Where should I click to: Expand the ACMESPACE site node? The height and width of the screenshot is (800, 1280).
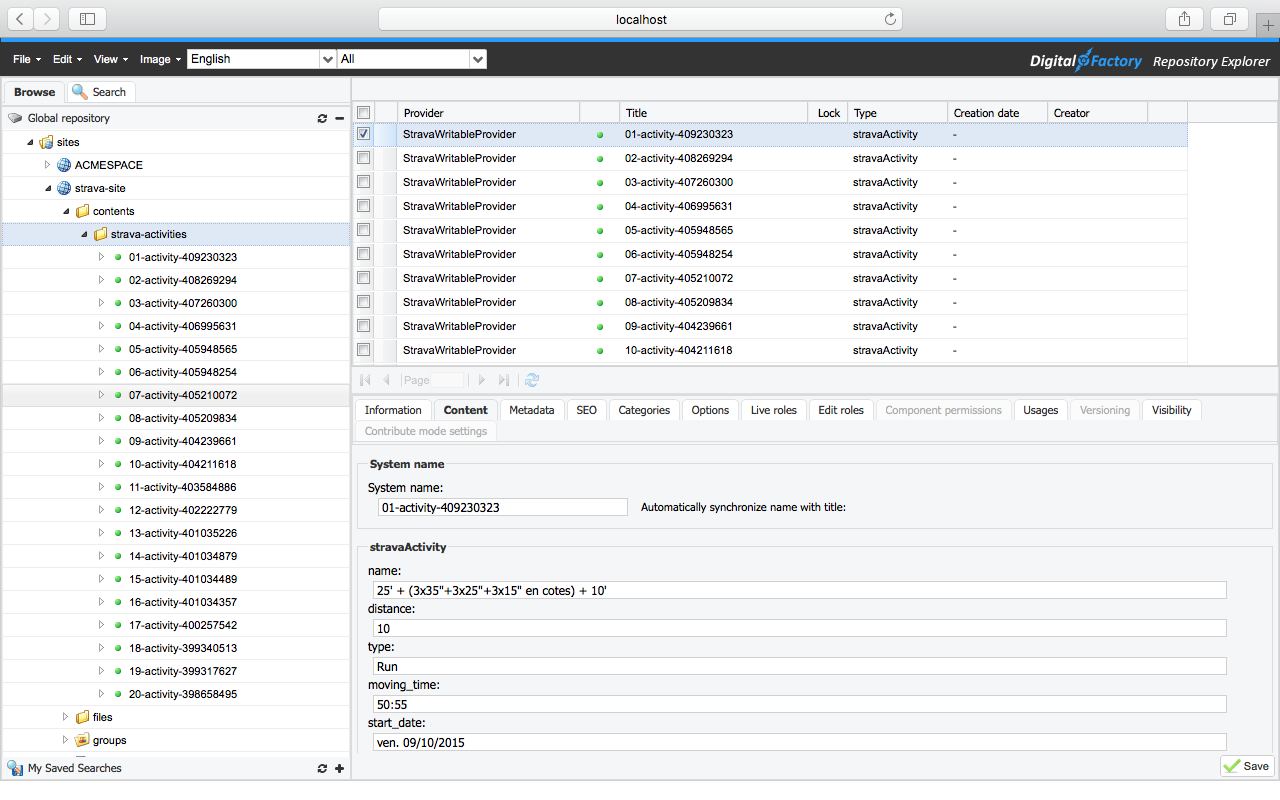(47, 165)
